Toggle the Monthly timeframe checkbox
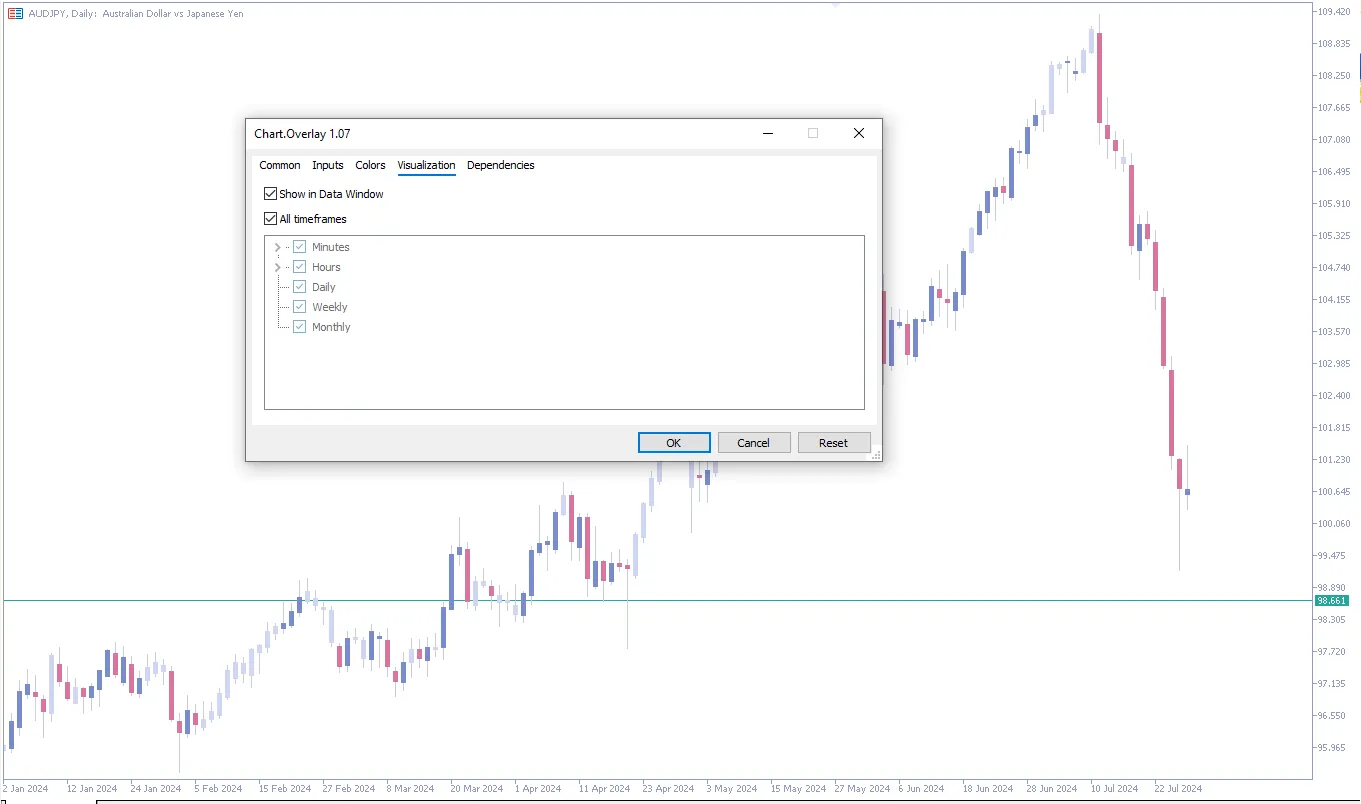The image size is (1361, 804). click(299, 326)
